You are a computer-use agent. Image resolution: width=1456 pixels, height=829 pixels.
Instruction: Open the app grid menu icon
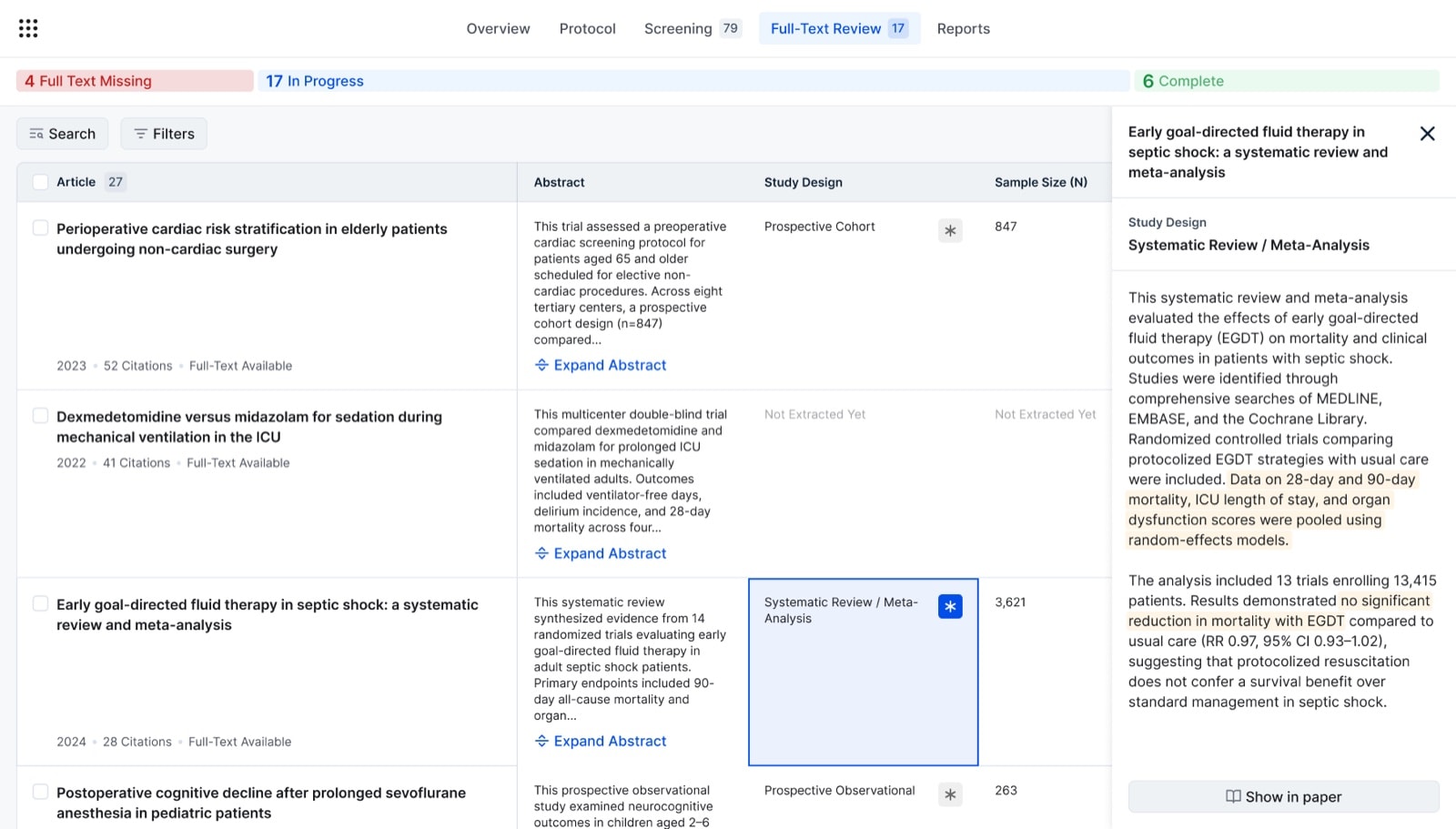pos(28,28)
